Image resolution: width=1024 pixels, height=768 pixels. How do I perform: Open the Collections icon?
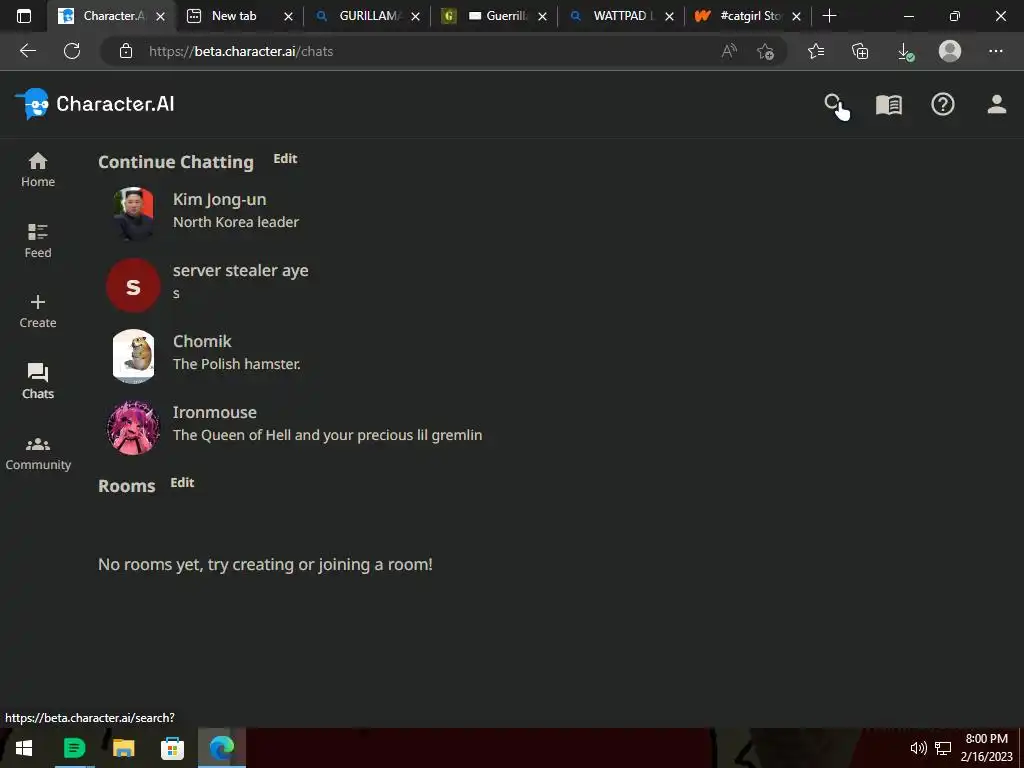point(860,51)
